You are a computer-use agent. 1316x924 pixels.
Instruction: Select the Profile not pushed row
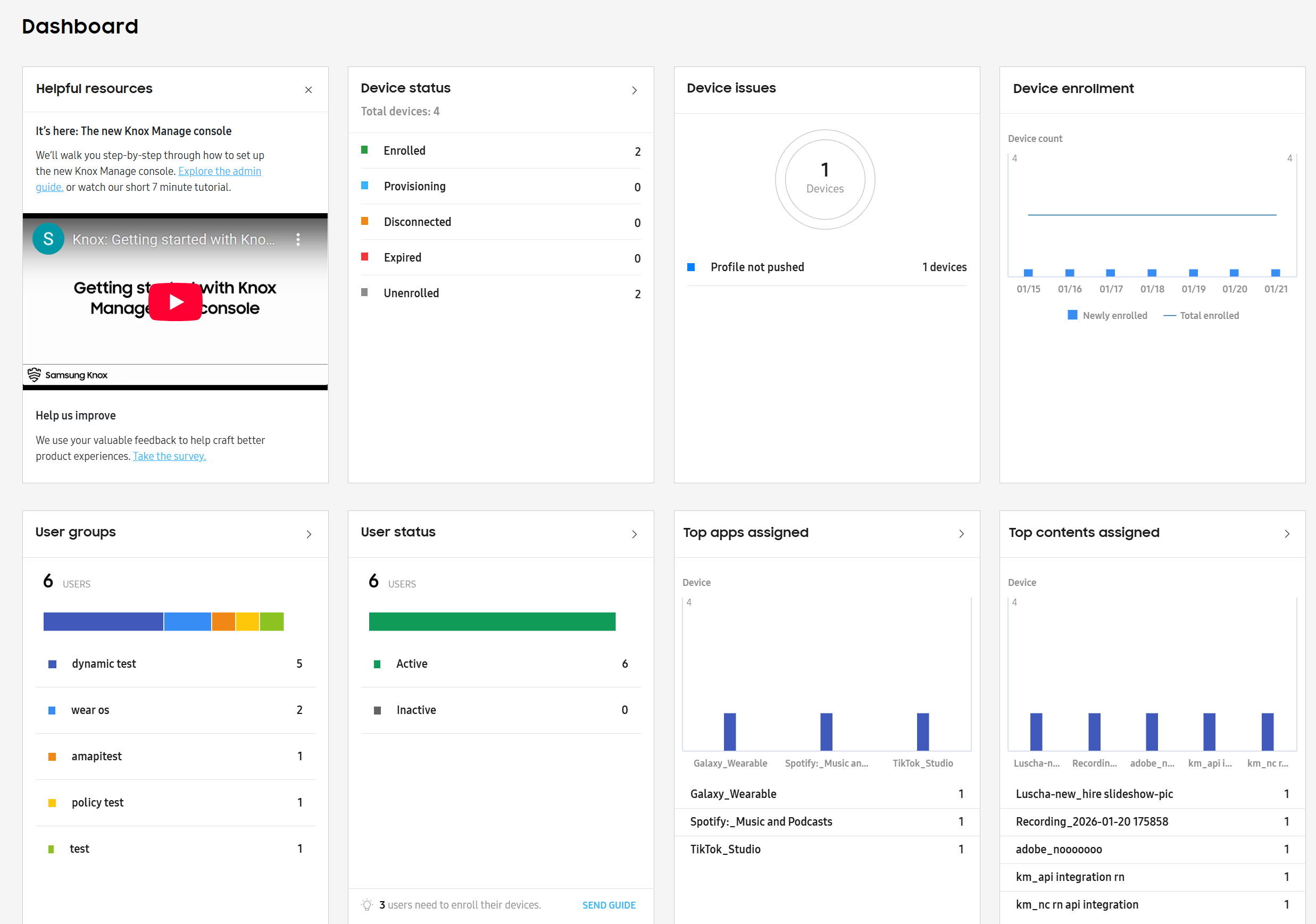(x=827, y=267)
